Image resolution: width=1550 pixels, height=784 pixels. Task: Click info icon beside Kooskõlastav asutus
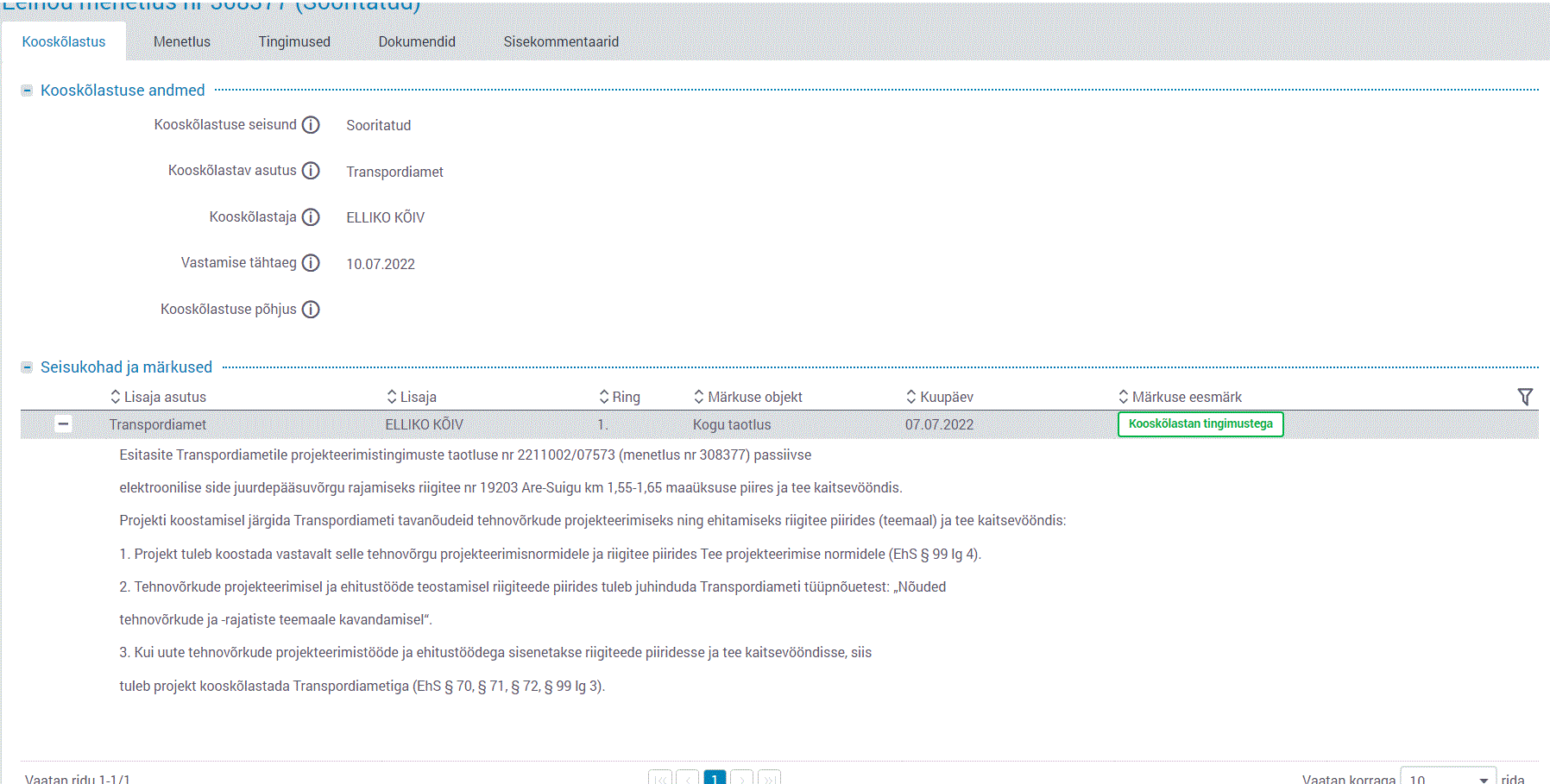pyautogui.click(x=311, y=171)
